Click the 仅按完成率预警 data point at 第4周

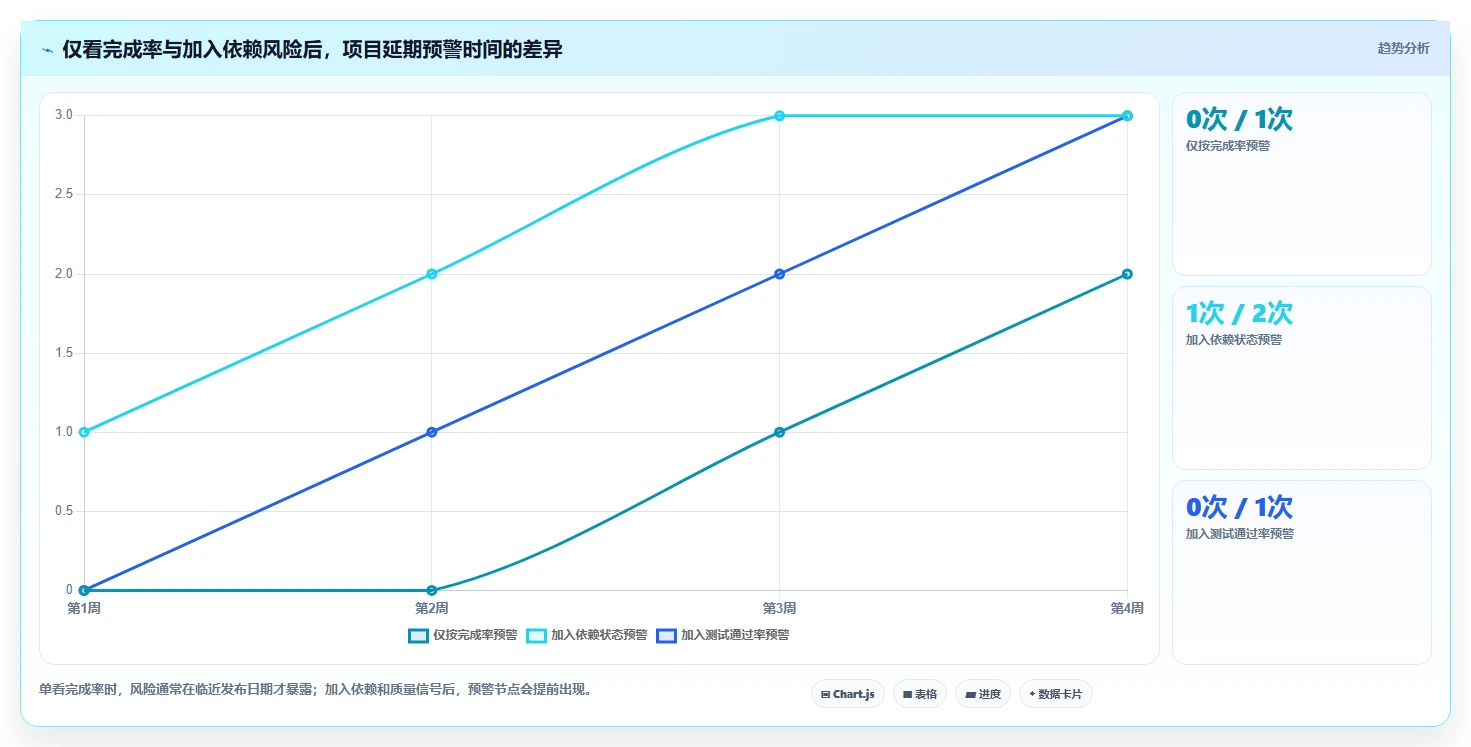pyautogui.click(x=1127, y=274)
